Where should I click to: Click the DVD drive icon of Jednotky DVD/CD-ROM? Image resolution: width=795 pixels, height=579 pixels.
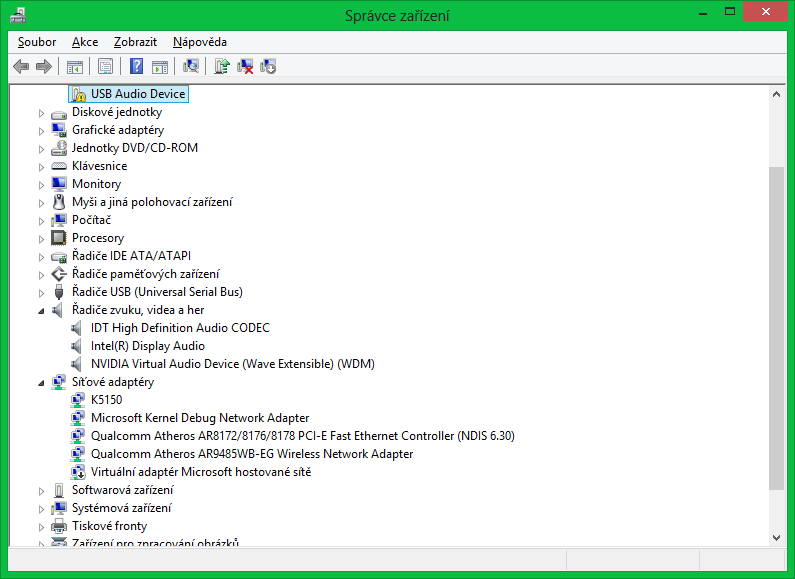[x=59, y=148]
